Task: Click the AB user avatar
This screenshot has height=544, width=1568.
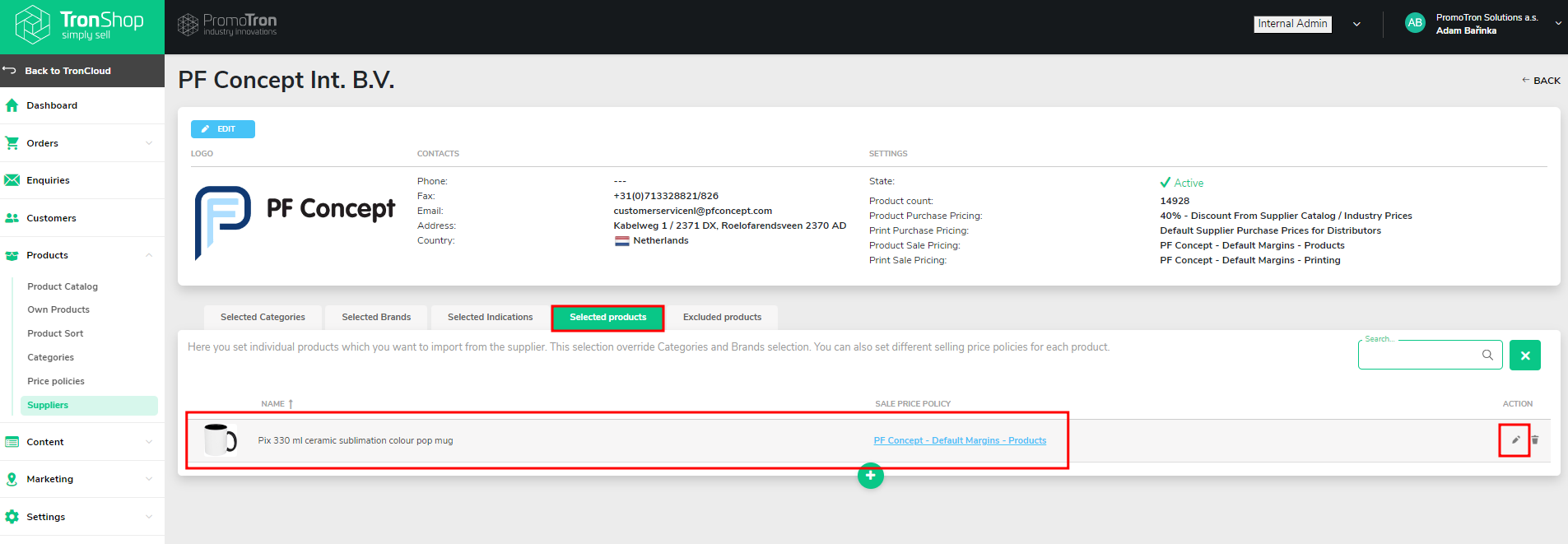Action: (1415, 23)
